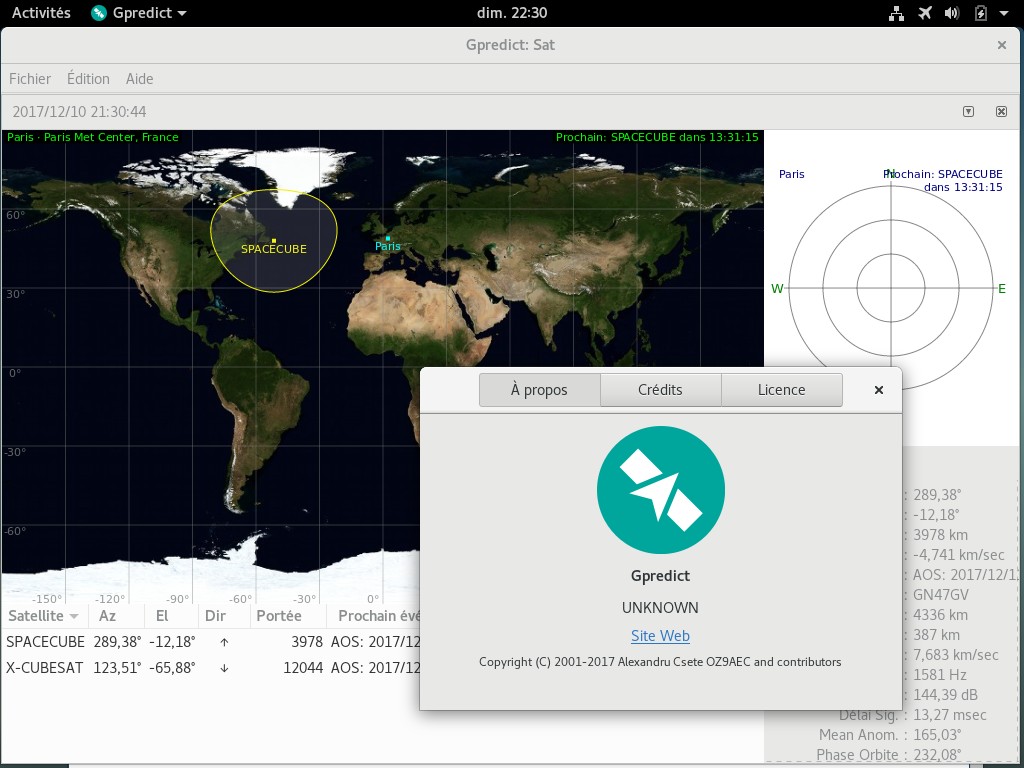Click the Paris ground station marker
The height and width of the screenshot is (768, 1024).
387,238
